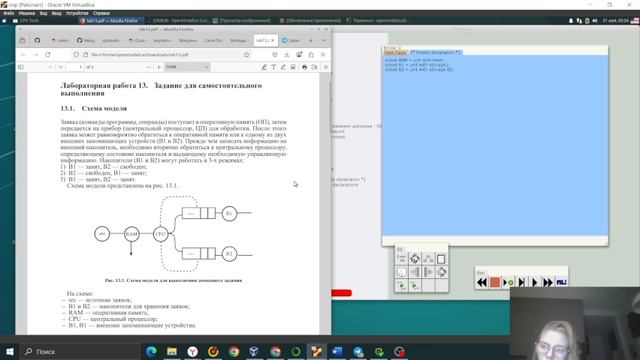Open Firefox application menu
This screenshot has height=360, width=640.
[323, 54]
